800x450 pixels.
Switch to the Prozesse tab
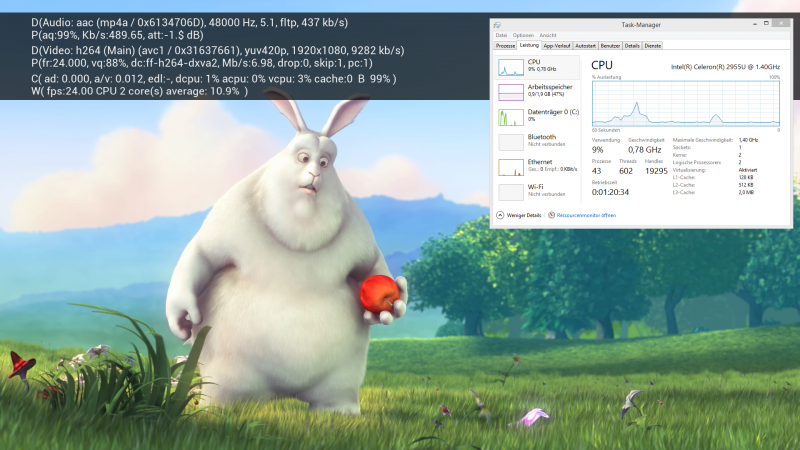click(505, 46)
